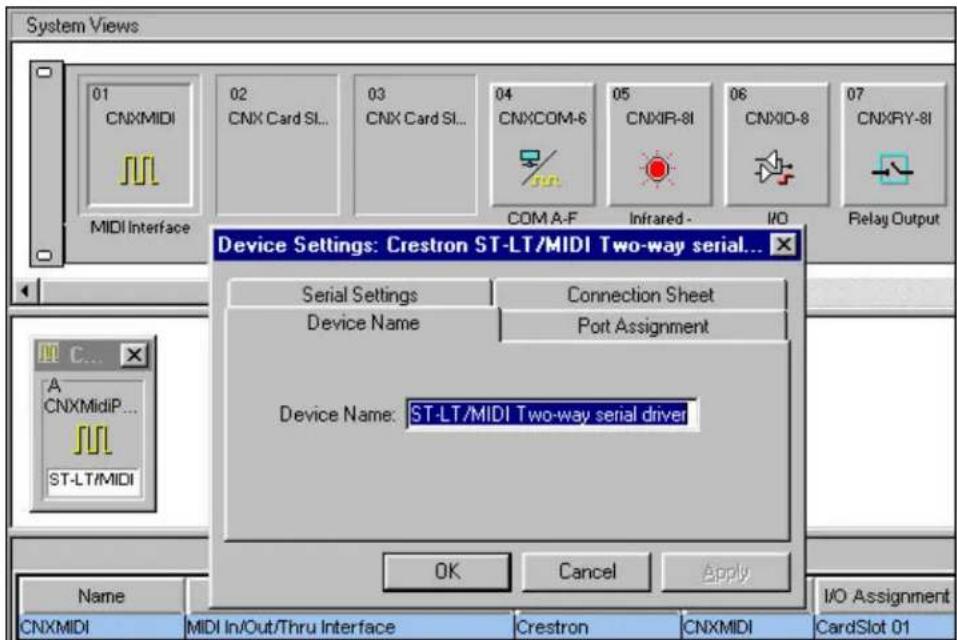Click the CNXMidiPort wave icon in the port window
The width and height of the screenshot is (957, 640).
point(93,440)
